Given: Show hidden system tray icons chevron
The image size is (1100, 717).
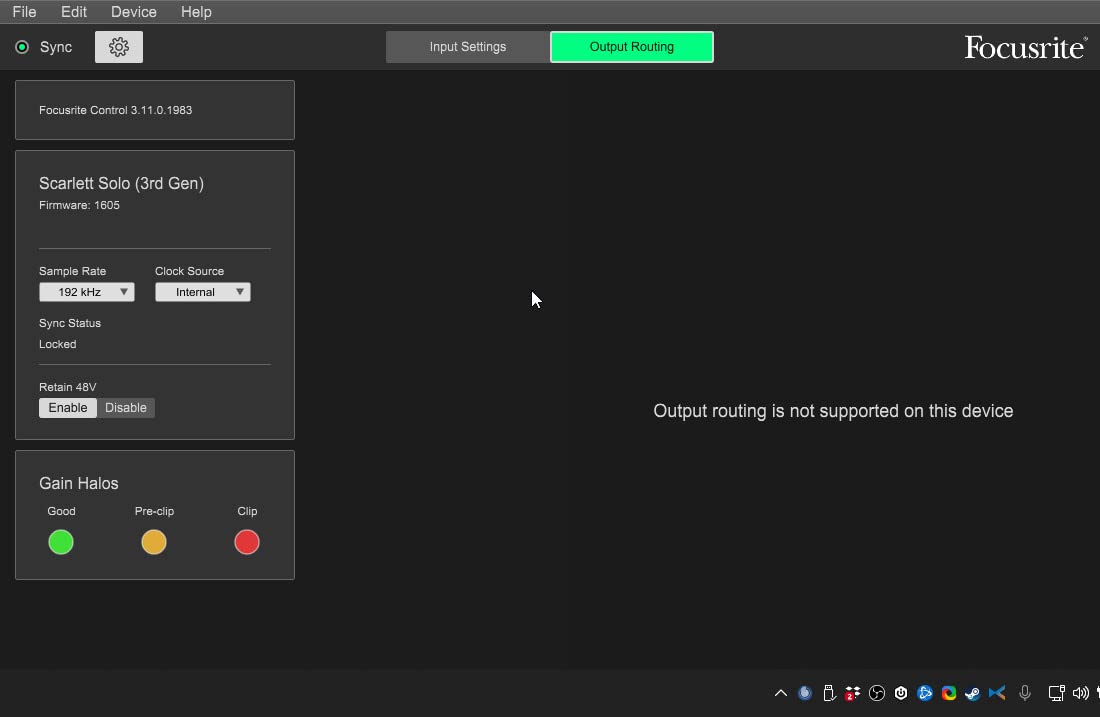Looking at the screenshot, I should click(781, 693).
